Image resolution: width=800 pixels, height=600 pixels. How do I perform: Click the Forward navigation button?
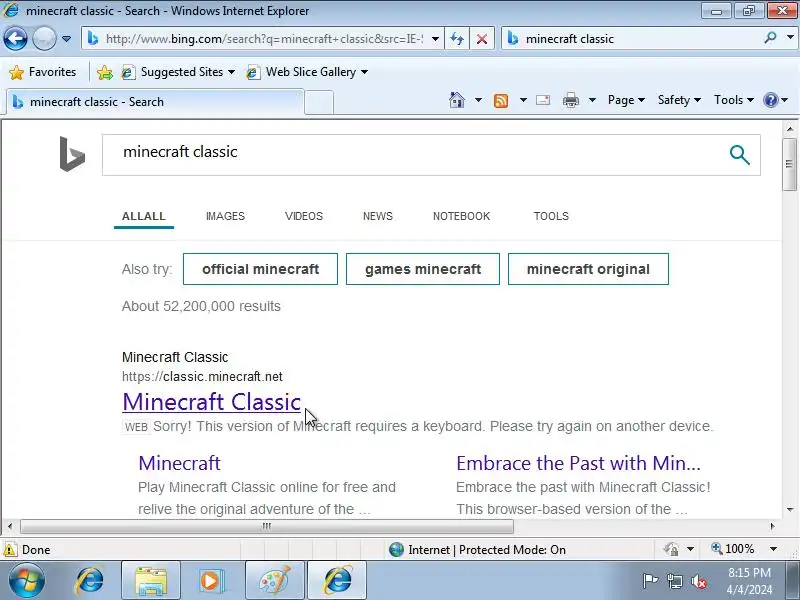coord(44,39)
